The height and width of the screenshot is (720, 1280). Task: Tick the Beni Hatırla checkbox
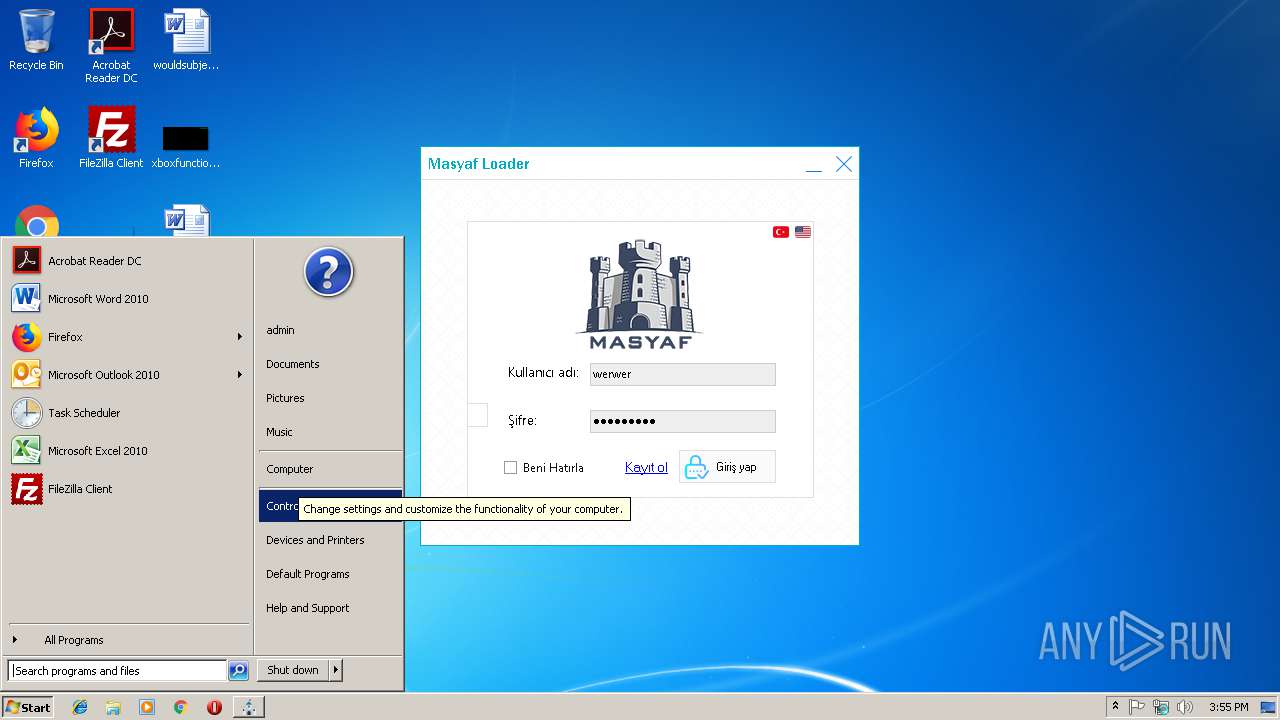[x=510, y=467]
